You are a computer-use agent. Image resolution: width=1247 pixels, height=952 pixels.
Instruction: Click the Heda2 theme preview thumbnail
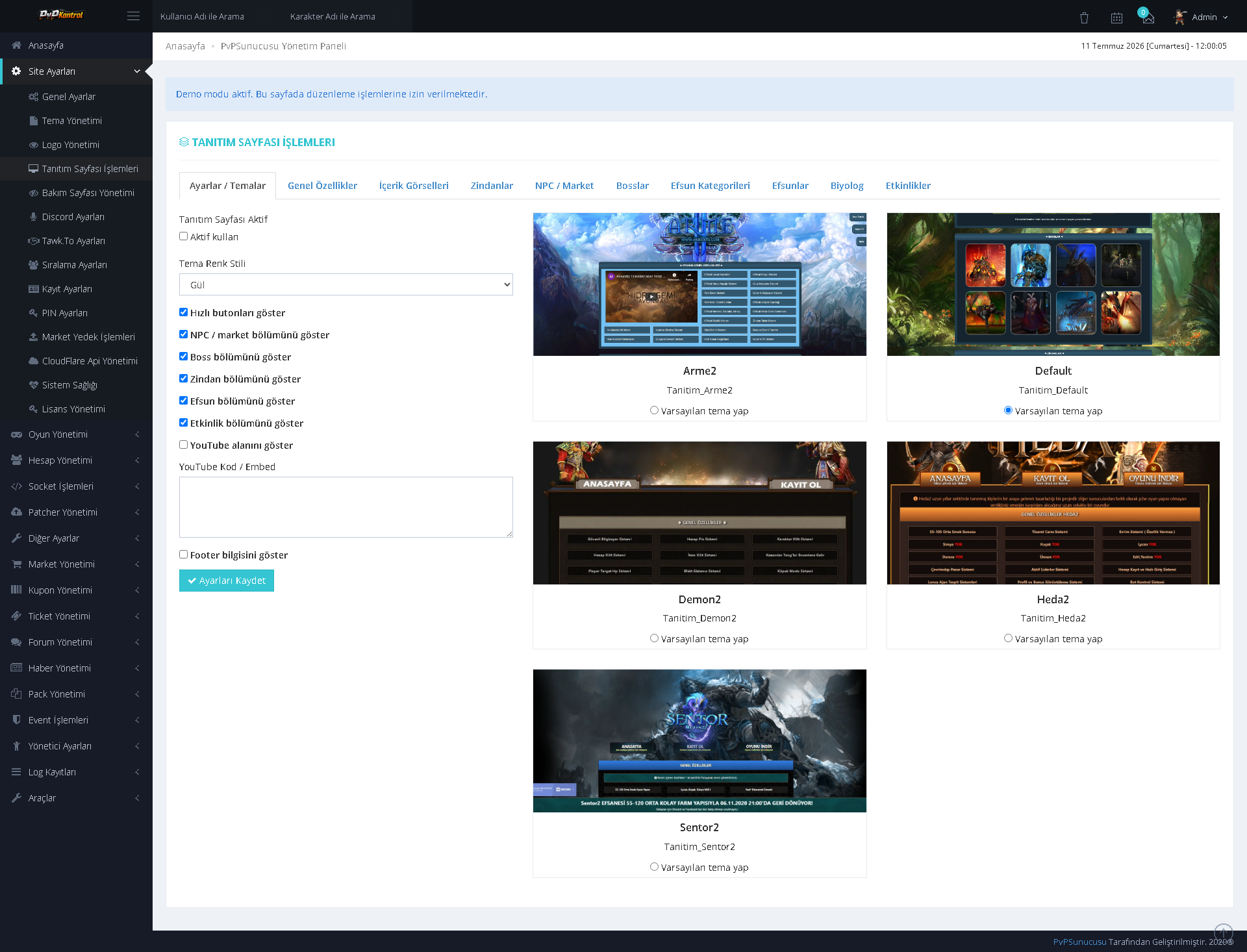(1053, 513)
